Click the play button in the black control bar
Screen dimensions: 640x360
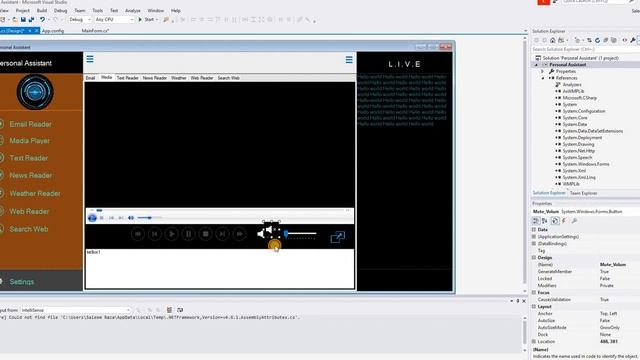(171, 234)
